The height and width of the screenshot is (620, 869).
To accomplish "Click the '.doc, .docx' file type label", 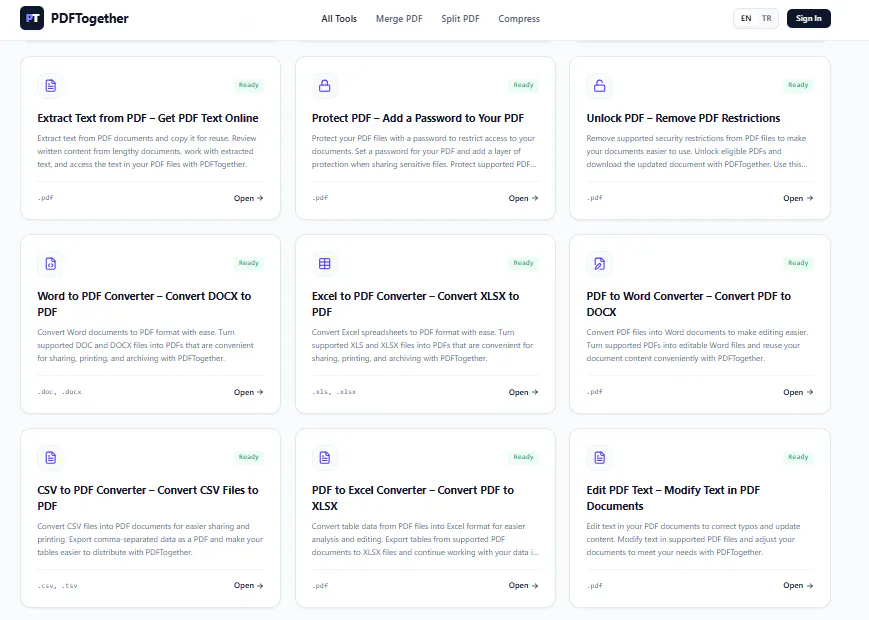I will [59, 392].
